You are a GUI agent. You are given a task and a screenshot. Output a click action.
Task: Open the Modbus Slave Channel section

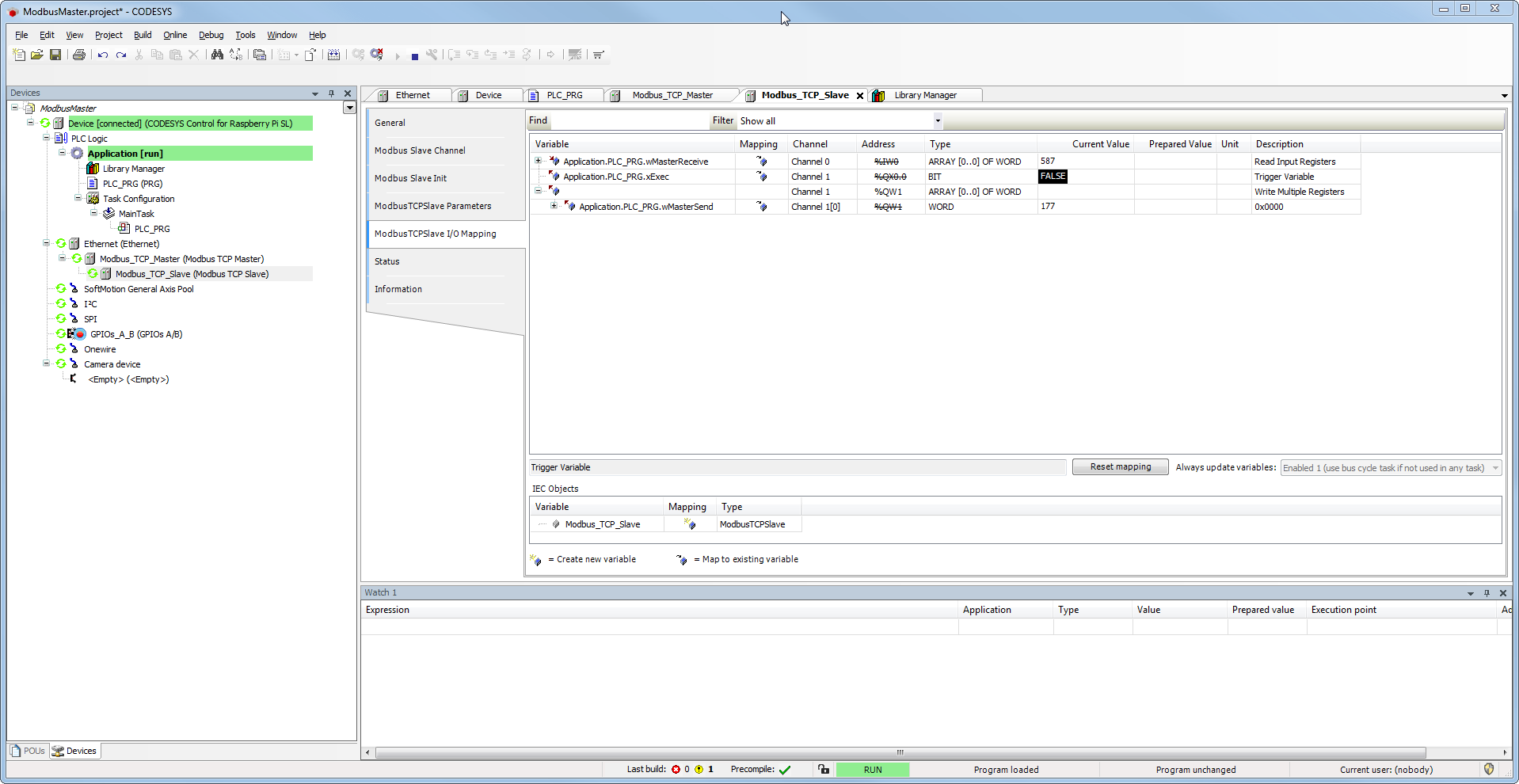pyautogui.click(x=420, y=150)
